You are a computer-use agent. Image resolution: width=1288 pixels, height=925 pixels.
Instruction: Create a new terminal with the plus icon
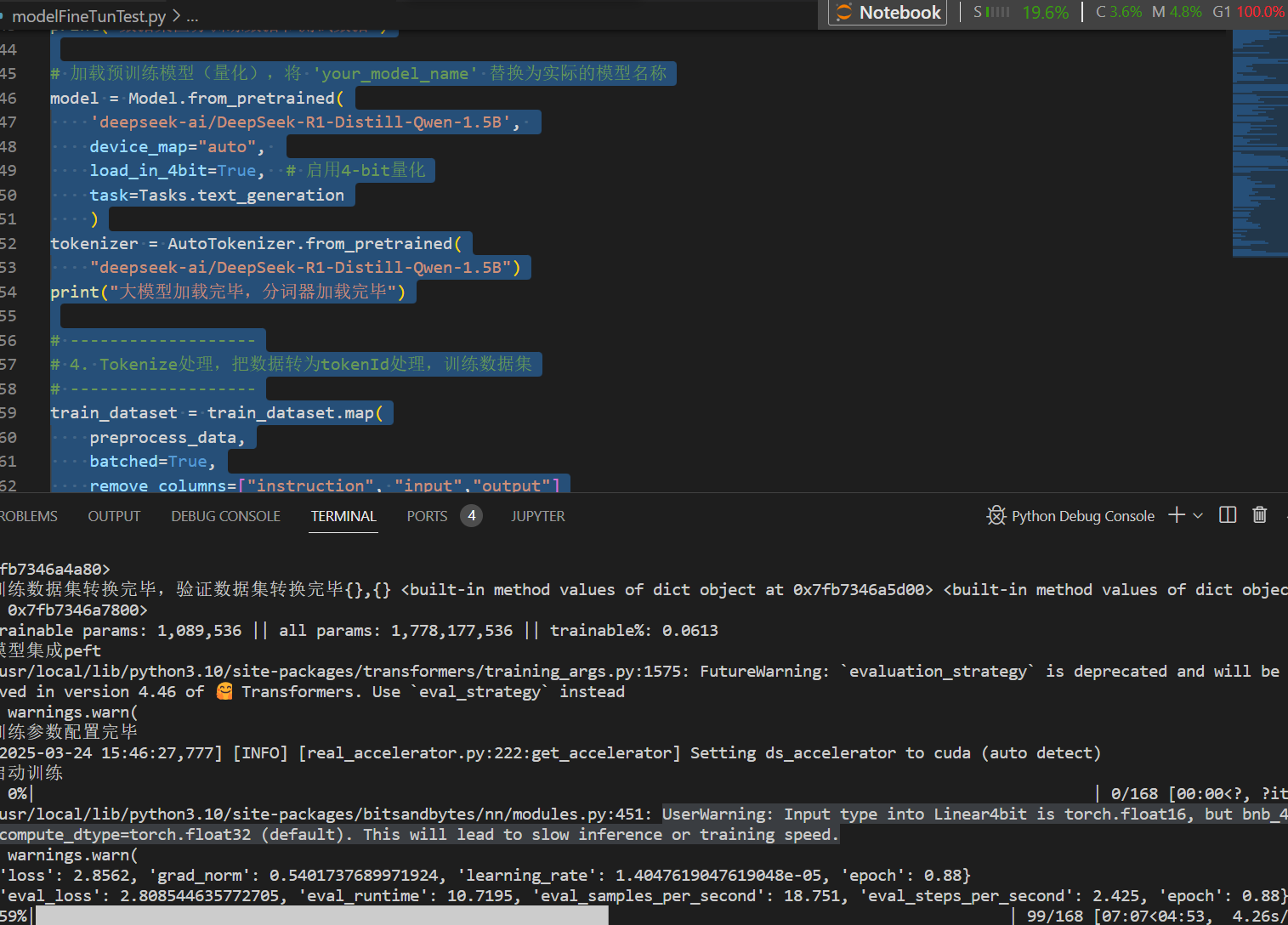[1177, 515]
